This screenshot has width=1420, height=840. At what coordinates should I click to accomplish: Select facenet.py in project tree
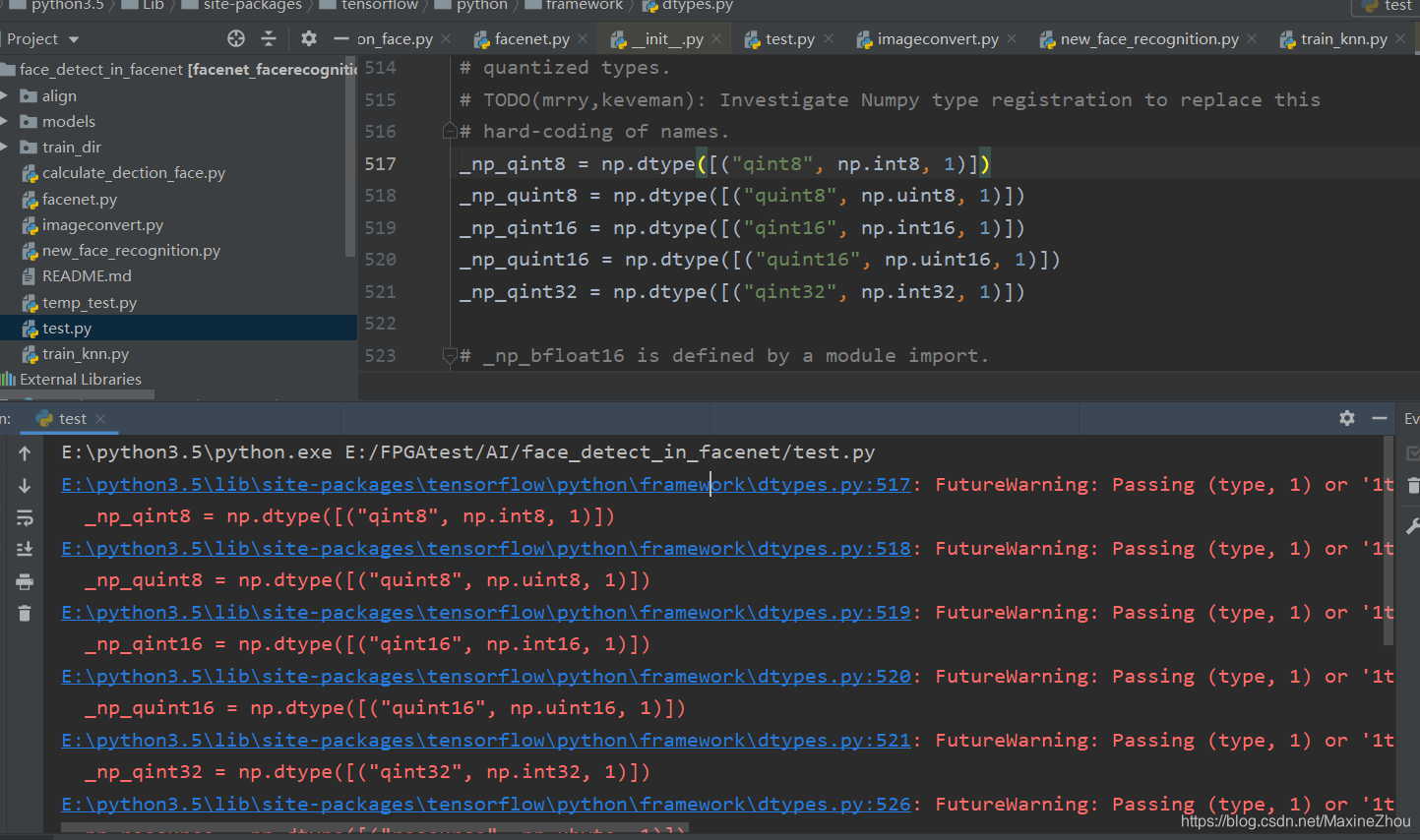click(x=80, y=199)
